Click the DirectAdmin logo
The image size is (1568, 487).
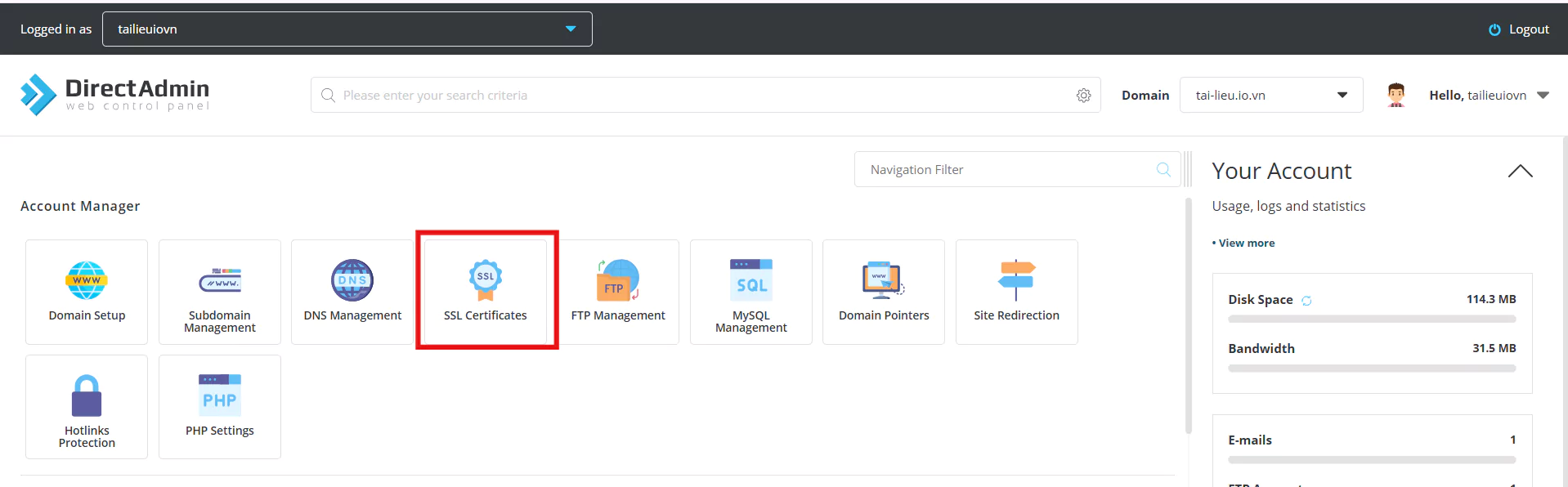pos(115,95)
